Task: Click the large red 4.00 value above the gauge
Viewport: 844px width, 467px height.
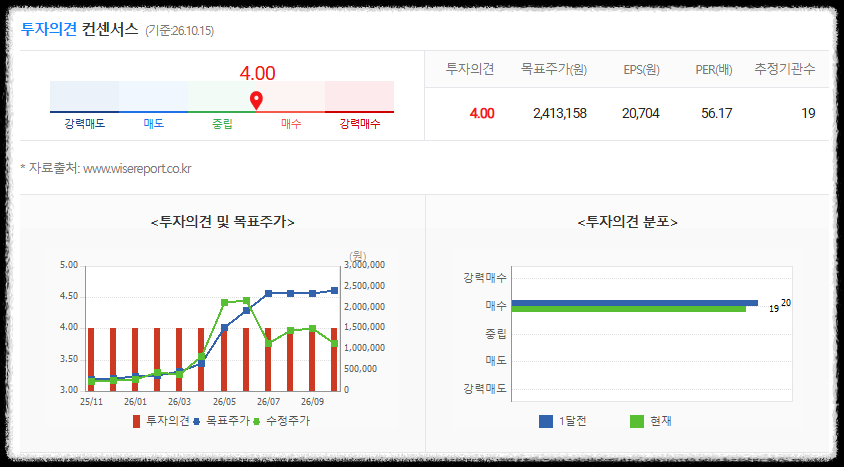Action: point(257,73)
